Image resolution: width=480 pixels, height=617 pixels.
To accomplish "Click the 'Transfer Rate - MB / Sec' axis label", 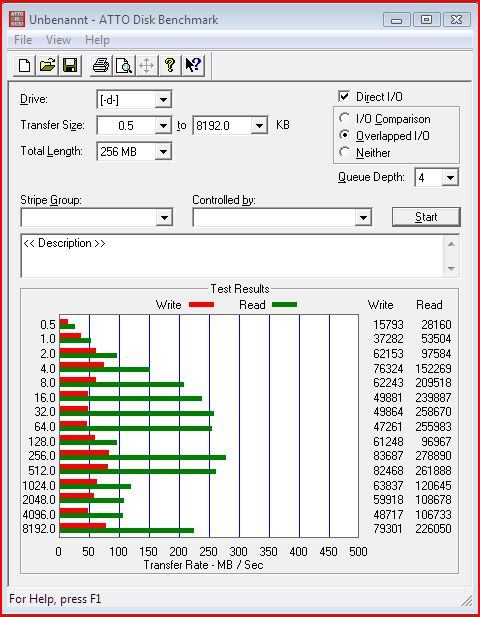I will 203,565.
